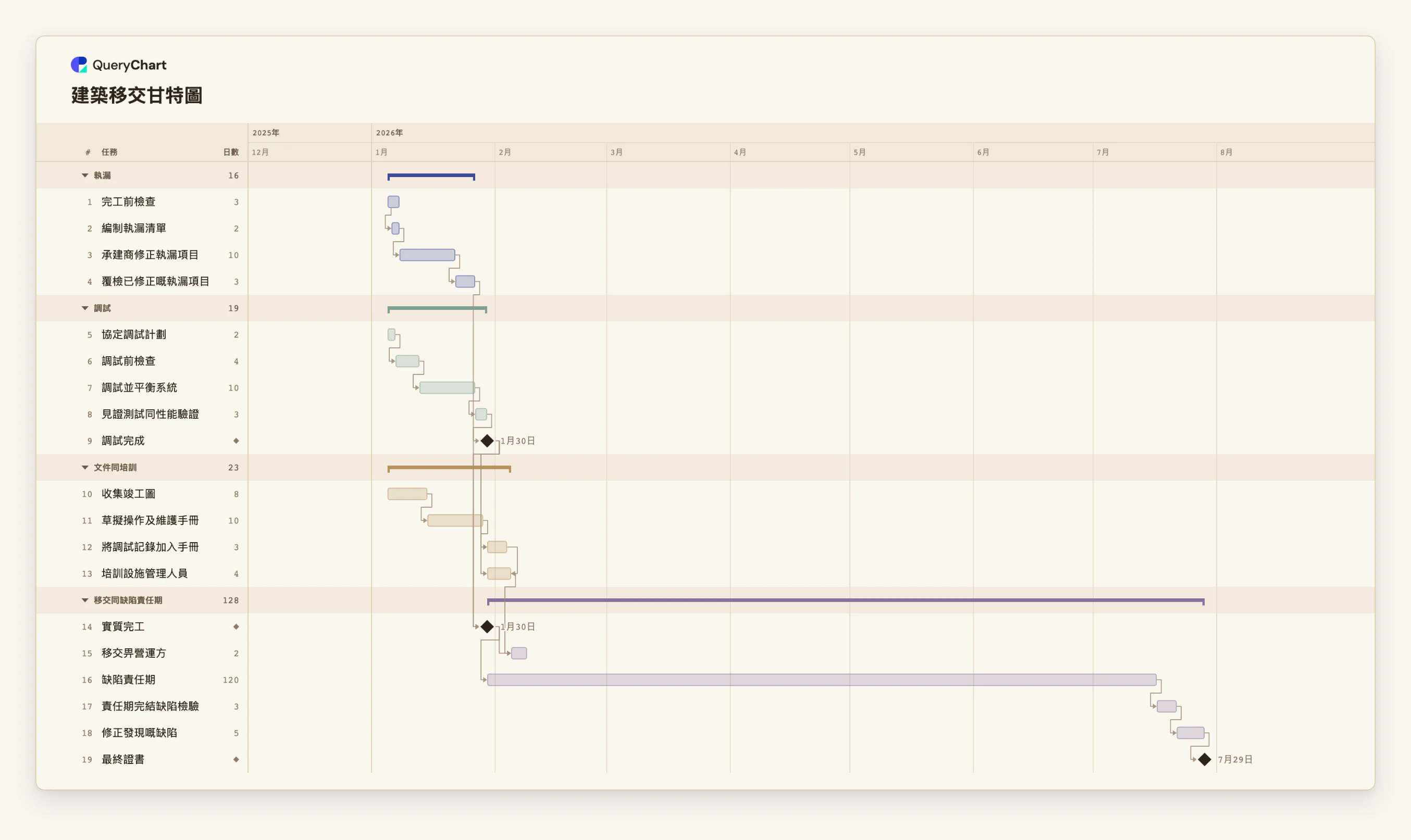Select the 見證測試同性能驗證 Gantt bar
Viewport: 1411px width, 840px height.
(481, 415)
